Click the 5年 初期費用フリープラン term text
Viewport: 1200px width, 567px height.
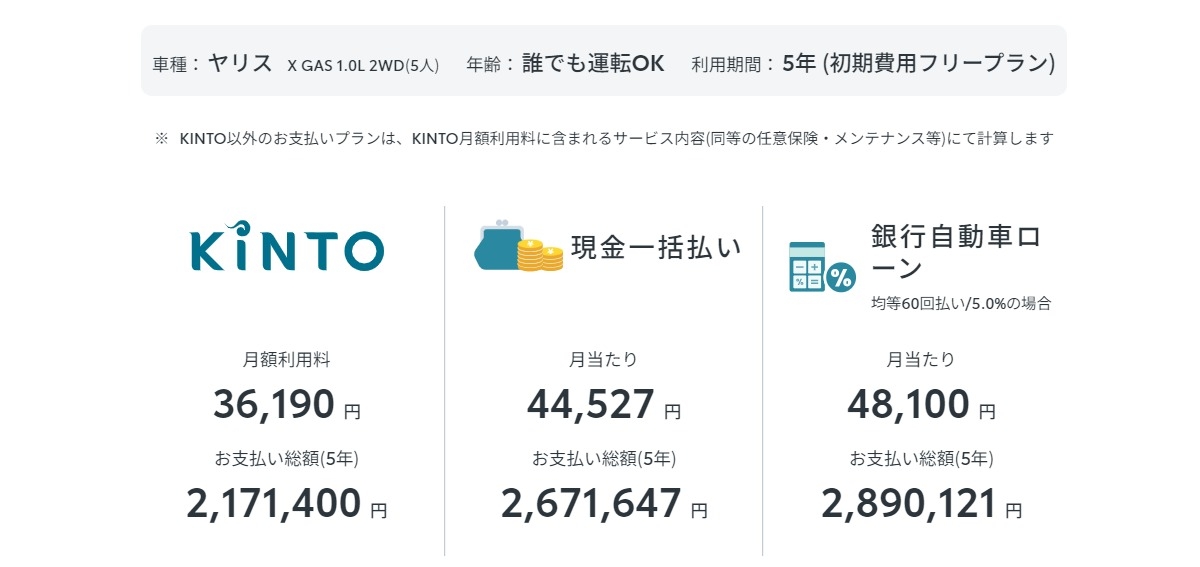(x=918, y=63)
